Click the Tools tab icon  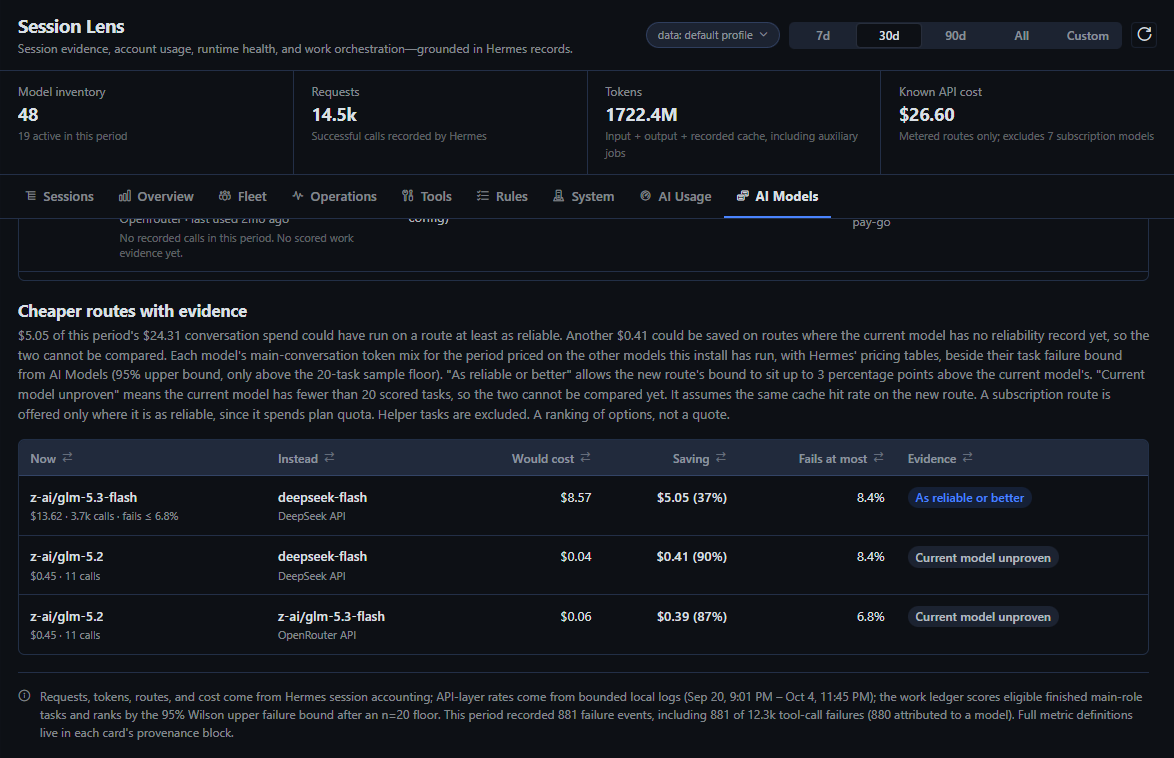click(x=407, y=195)
